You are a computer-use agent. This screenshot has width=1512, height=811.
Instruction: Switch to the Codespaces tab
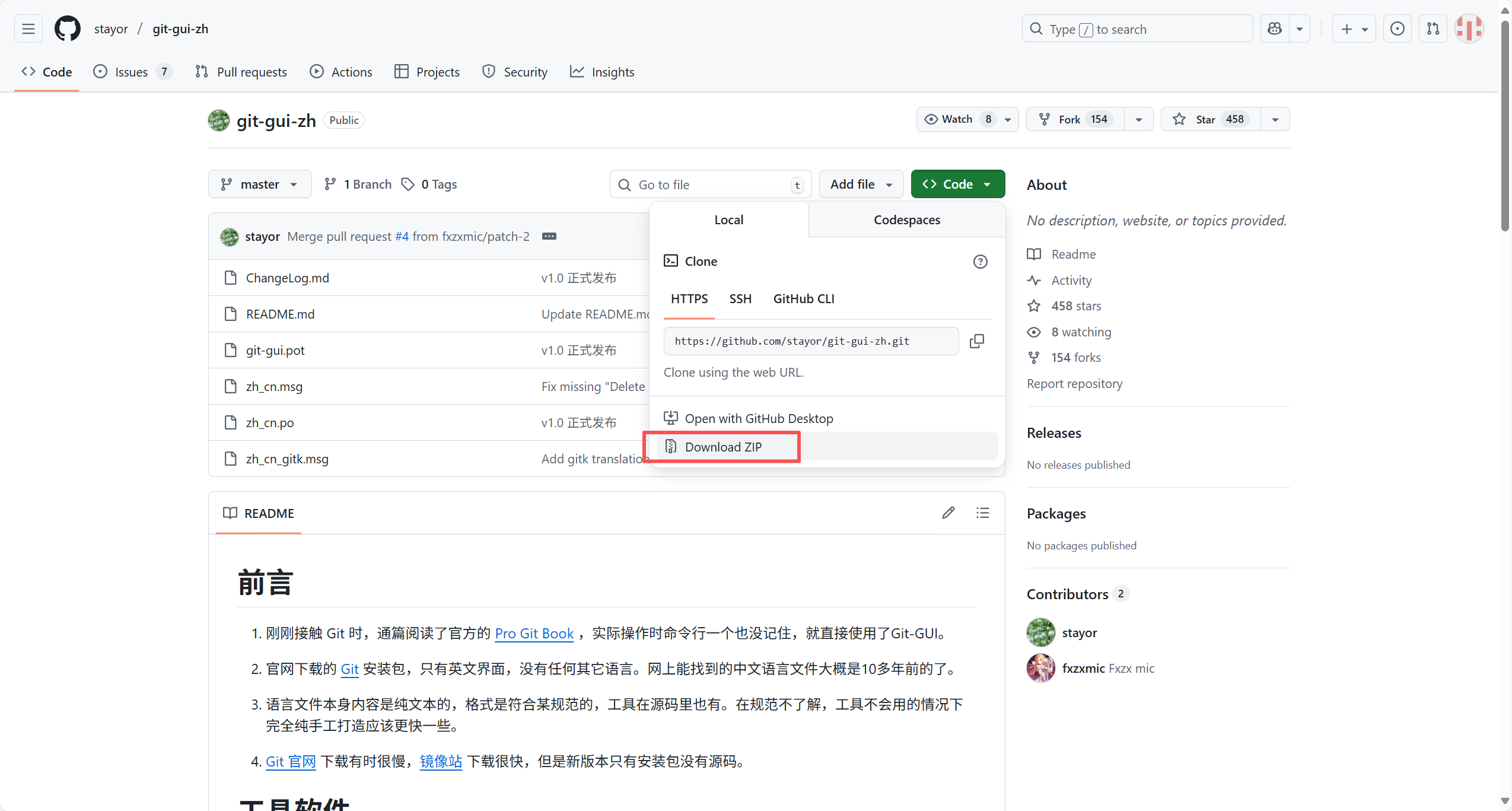tap(906, 220)
